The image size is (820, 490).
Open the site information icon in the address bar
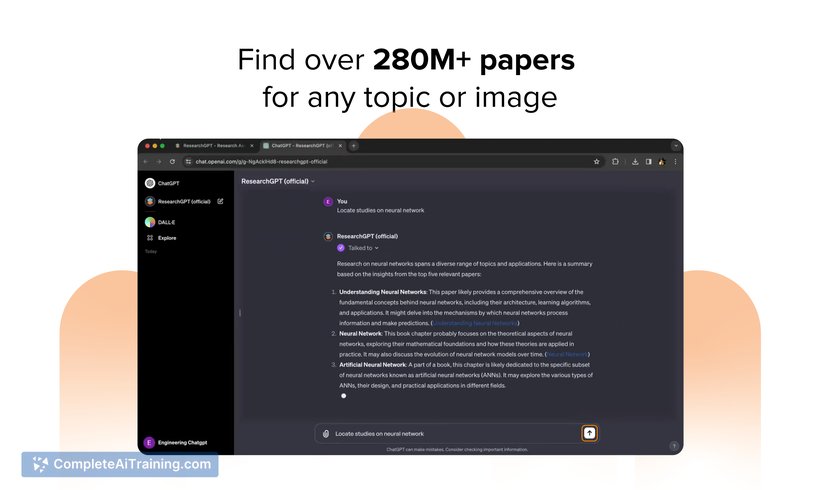point(188,162)
